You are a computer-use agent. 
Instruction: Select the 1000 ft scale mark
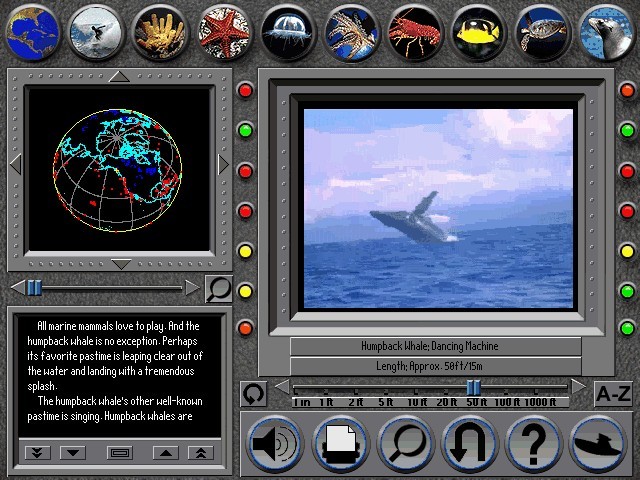(x=540, y=402)
